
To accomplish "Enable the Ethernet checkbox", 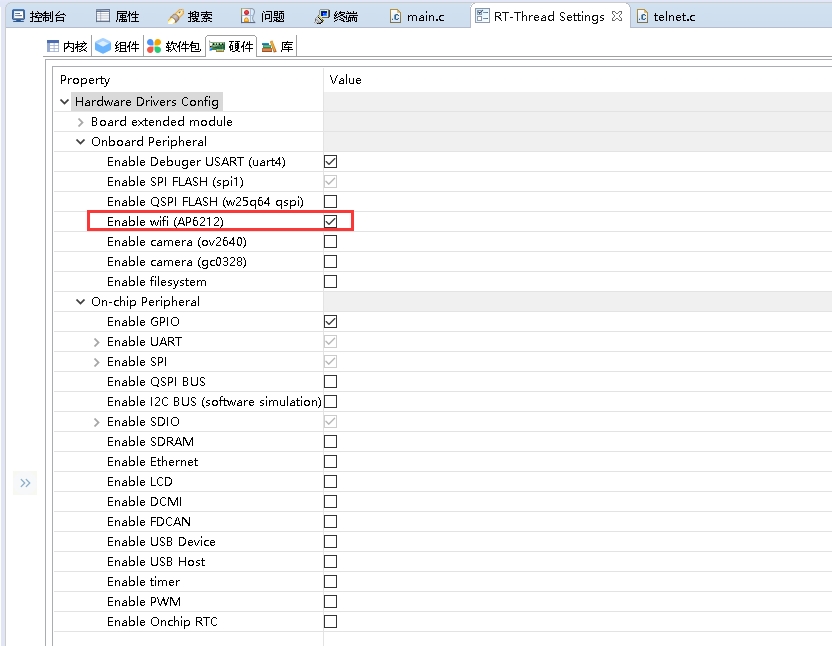I will click(x=330, y=461).
